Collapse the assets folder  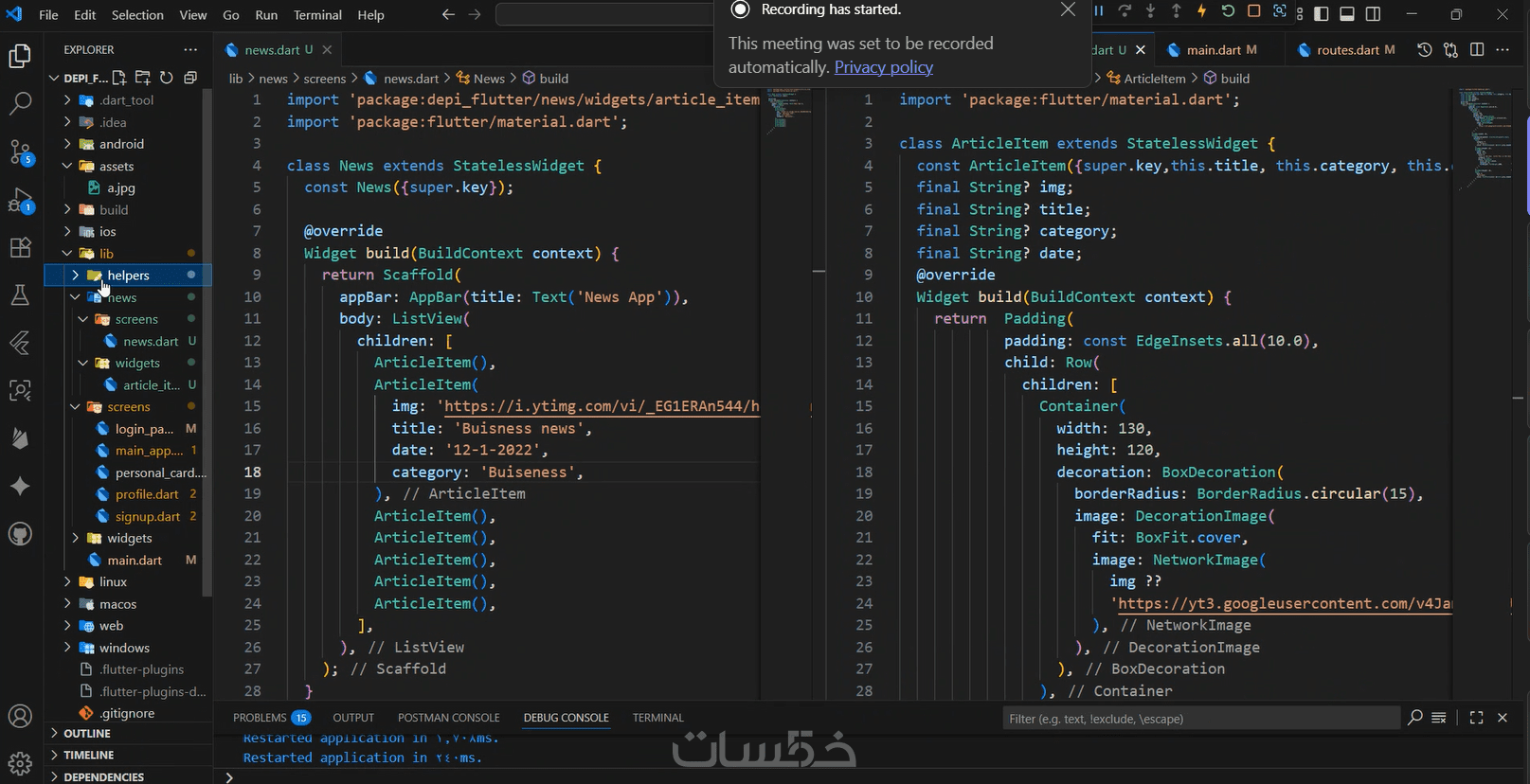coord(117,166)
